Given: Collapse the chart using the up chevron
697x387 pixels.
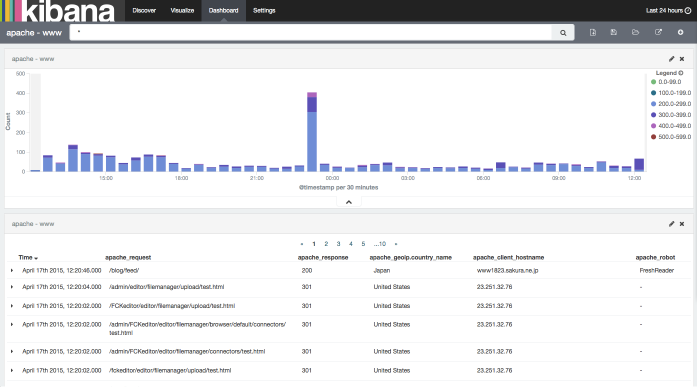Looking at the screenshot, I should click(x=349, y=202).
